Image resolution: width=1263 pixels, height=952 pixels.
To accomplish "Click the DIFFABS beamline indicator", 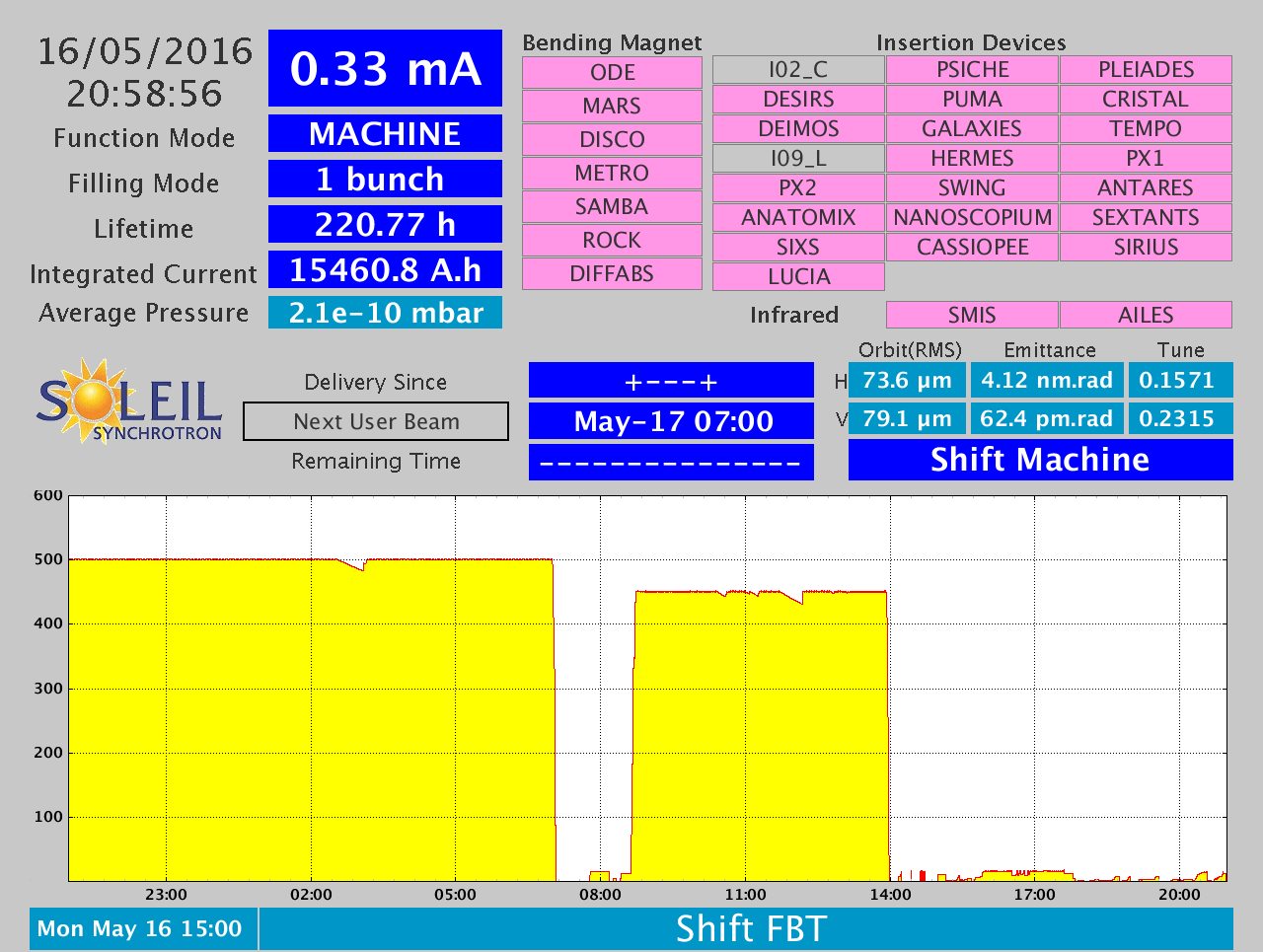I will 612,273.
